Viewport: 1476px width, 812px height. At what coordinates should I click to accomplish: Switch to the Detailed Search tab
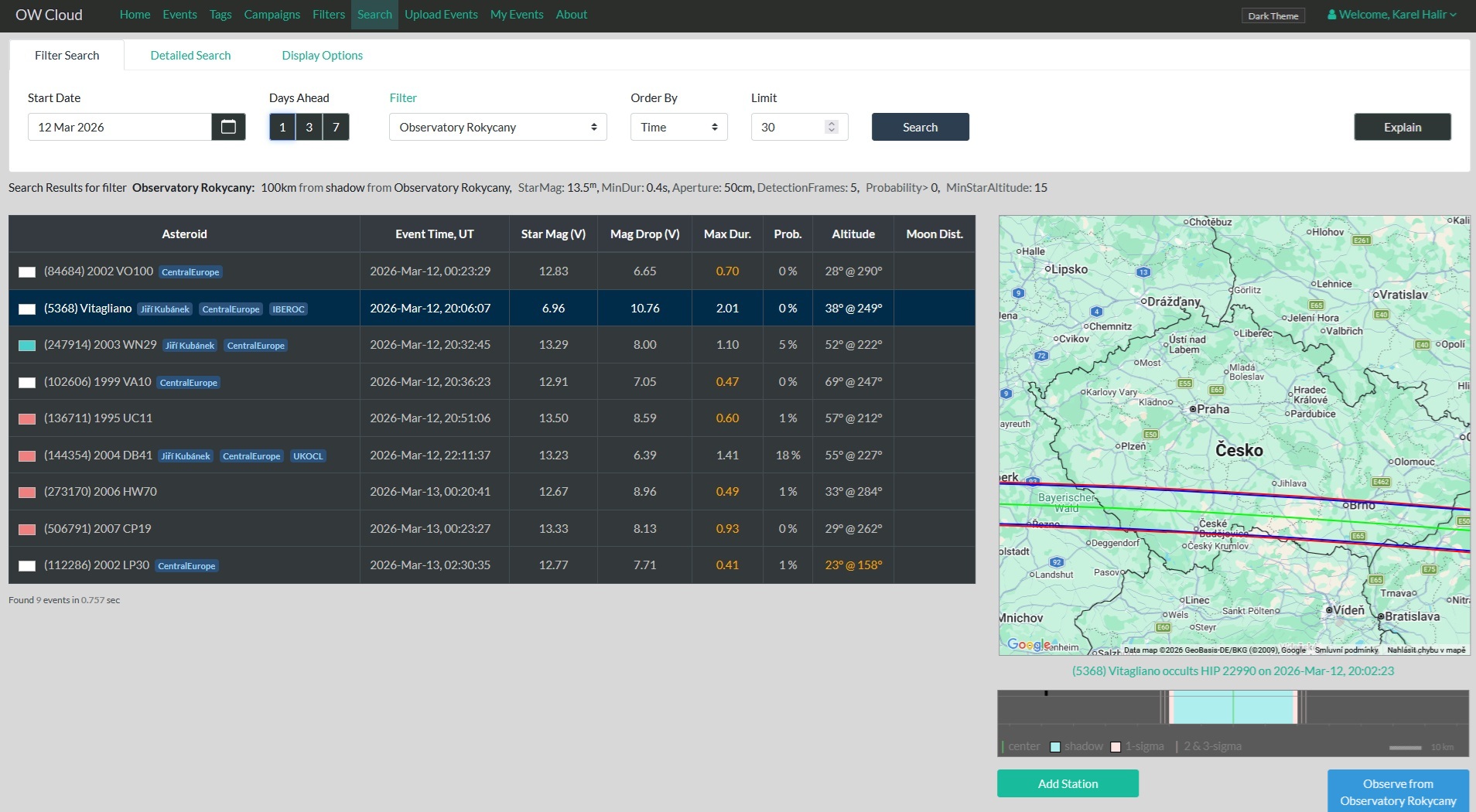pyautogui.click(x=190, y=56)
